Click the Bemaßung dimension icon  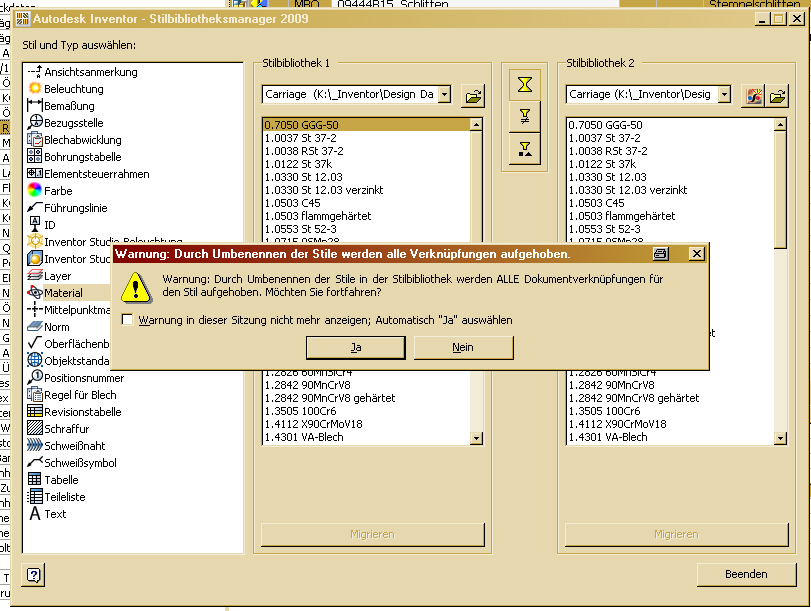coord(35,106)
